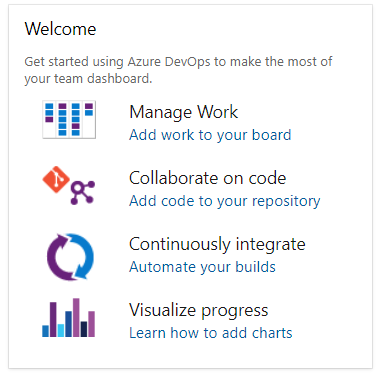Screen dimensions: 377x374
Task: Click the "Get started using Azure DevOps" text line
Action: [x=178, y=62]
